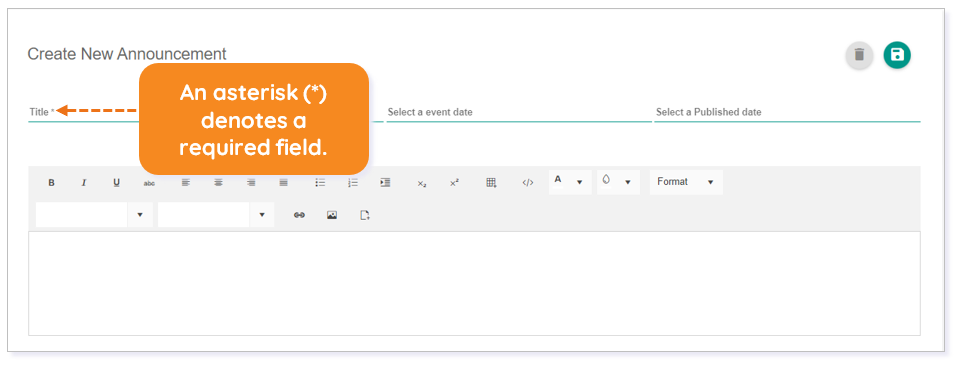Align text right
This screenshot has height=366, width=964.
point(251,183)
